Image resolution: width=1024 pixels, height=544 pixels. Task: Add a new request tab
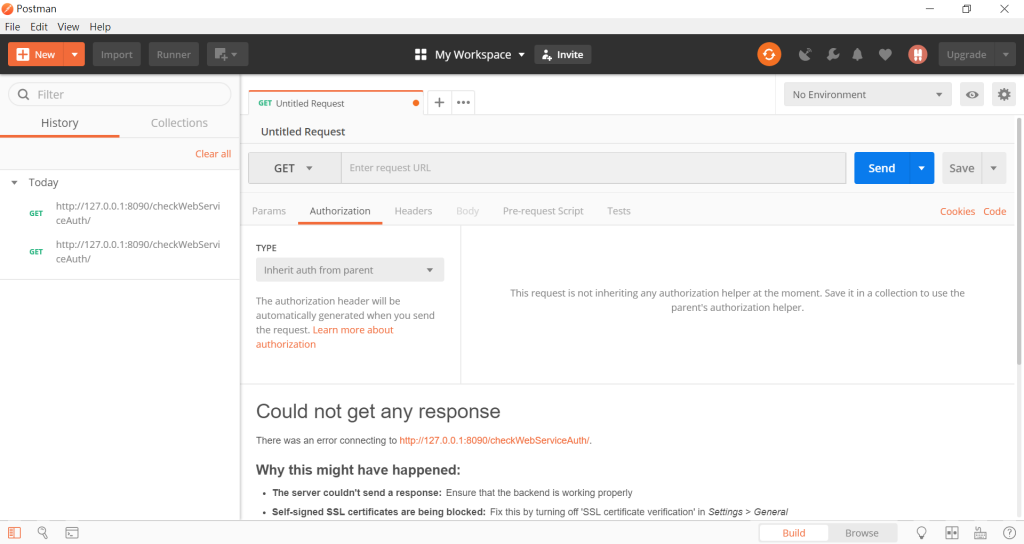click(440, 103)
